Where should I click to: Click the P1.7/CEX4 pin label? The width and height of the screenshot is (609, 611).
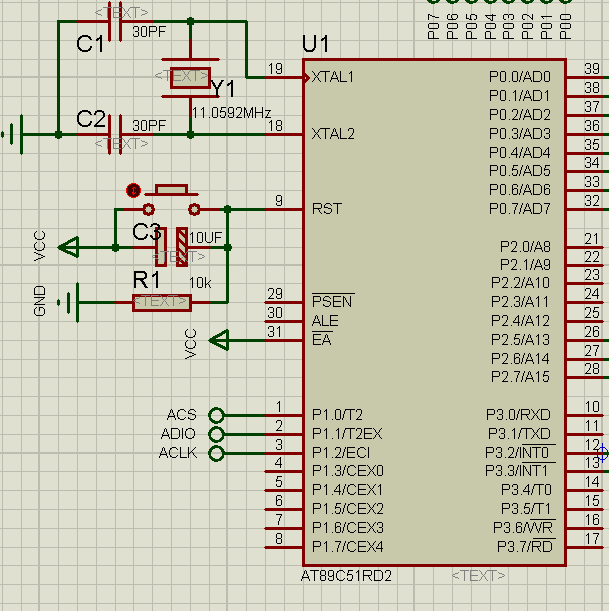pyautogui.click(x=348, y=547)
